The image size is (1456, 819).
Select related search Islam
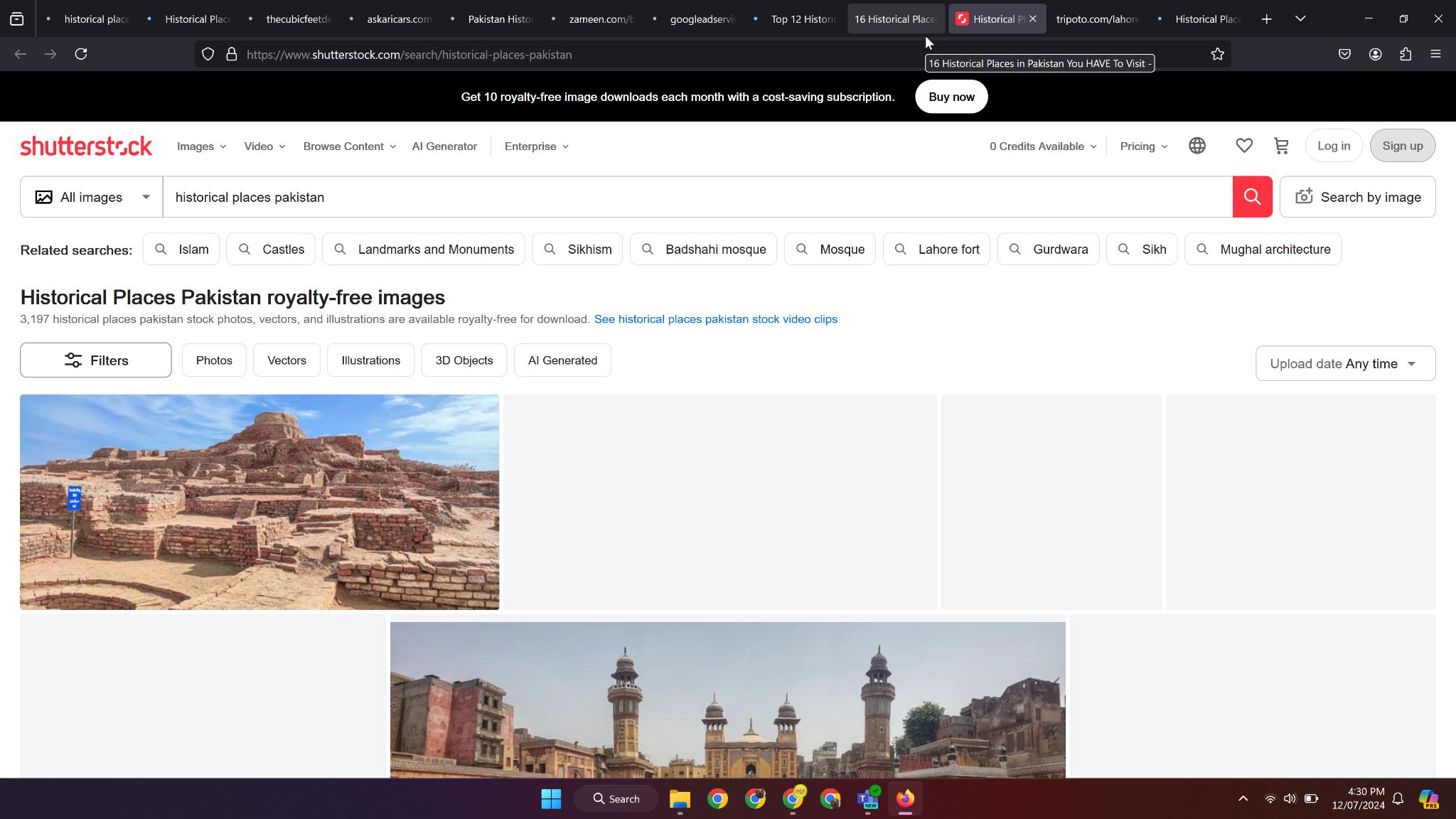pos(181,250)
